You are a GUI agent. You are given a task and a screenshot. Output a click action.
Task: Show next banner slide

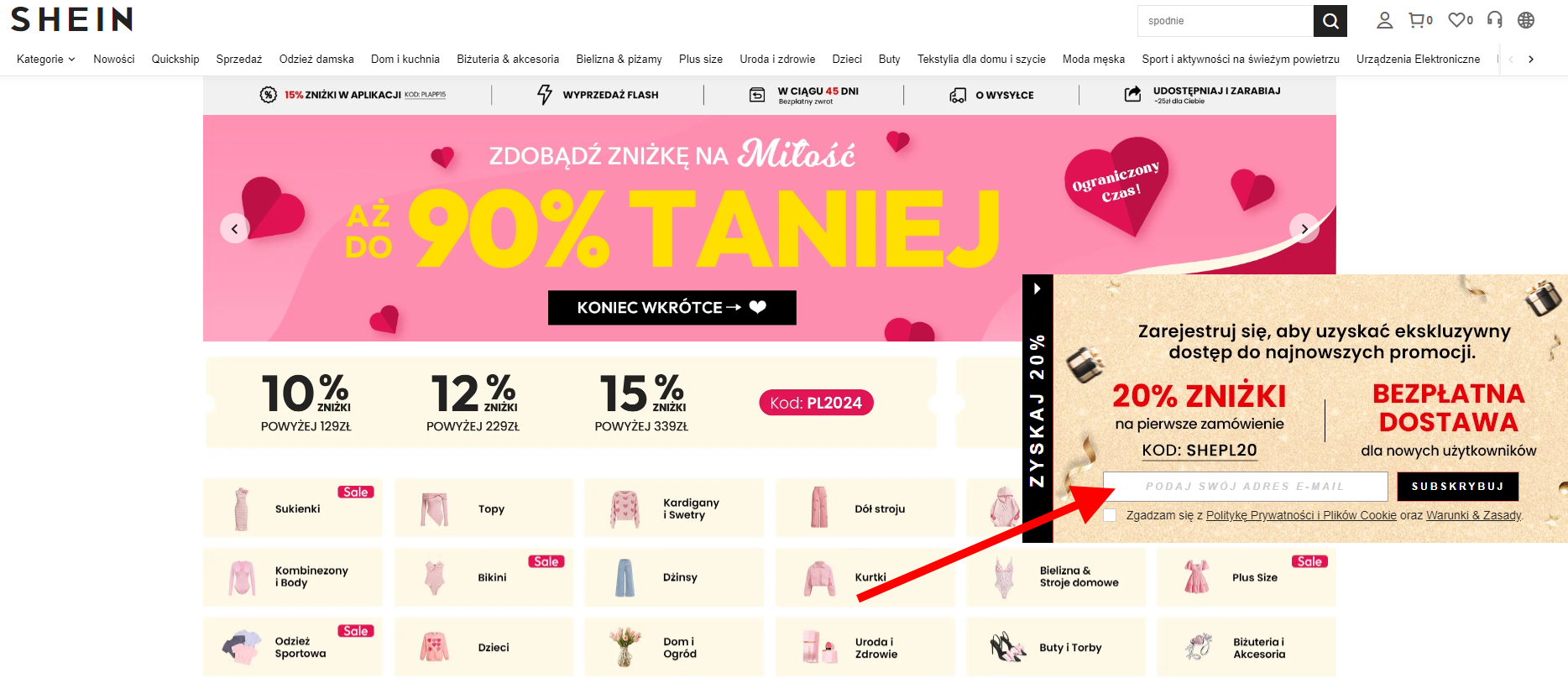click(1304, 228)
